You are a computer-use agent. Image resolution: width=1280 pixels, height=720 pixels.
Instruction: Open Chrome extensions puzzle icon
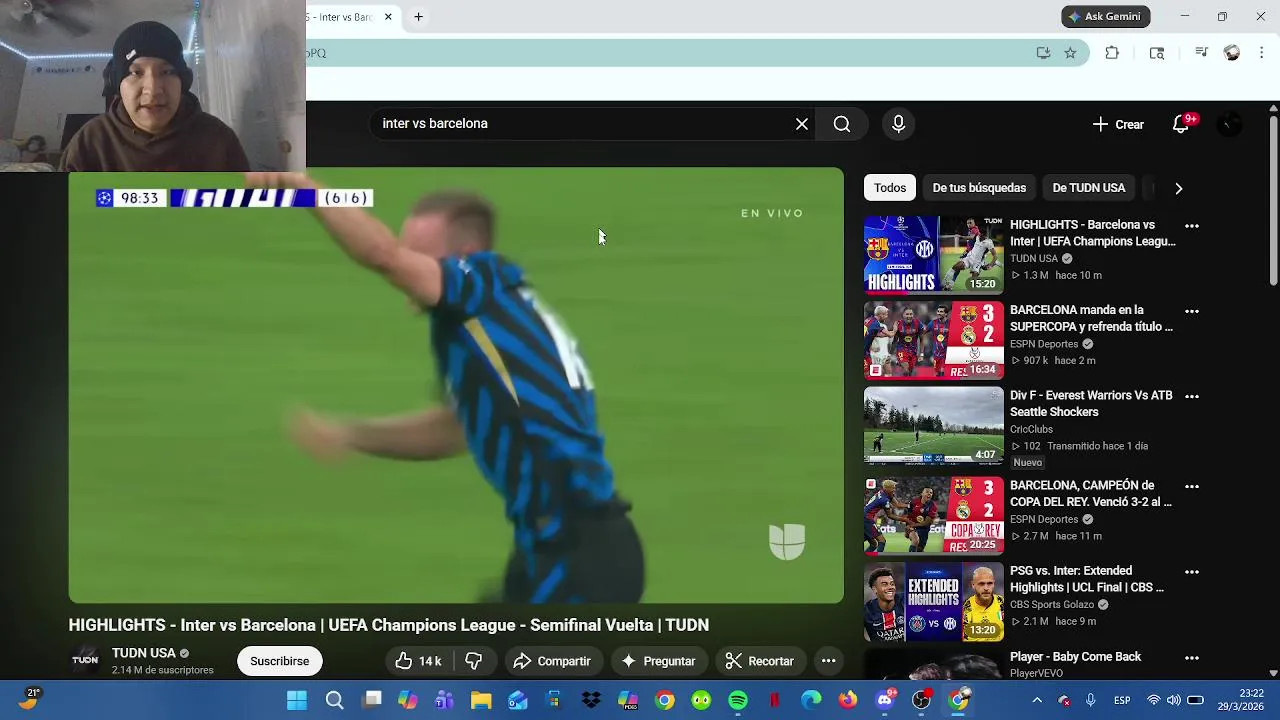coord(1112,53)
